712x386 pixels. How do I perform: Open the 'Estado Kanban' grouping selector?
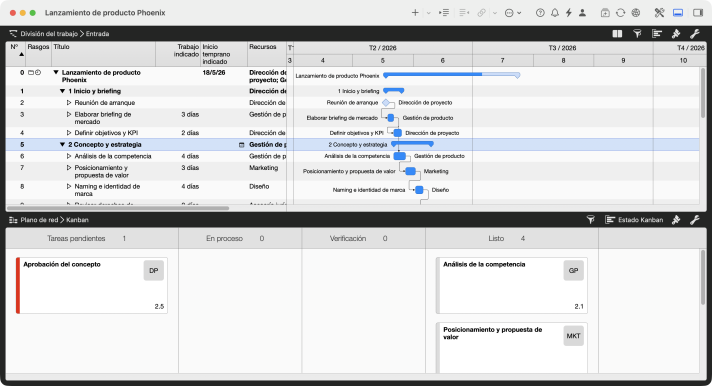pos(634,220)
